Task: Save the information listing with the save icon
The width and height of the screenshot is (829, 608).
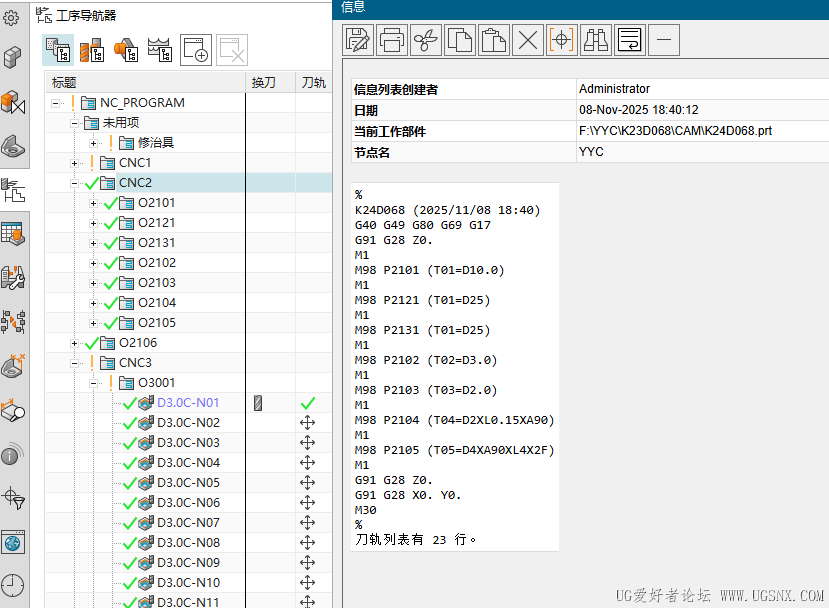Action: [x=357, y=40]
